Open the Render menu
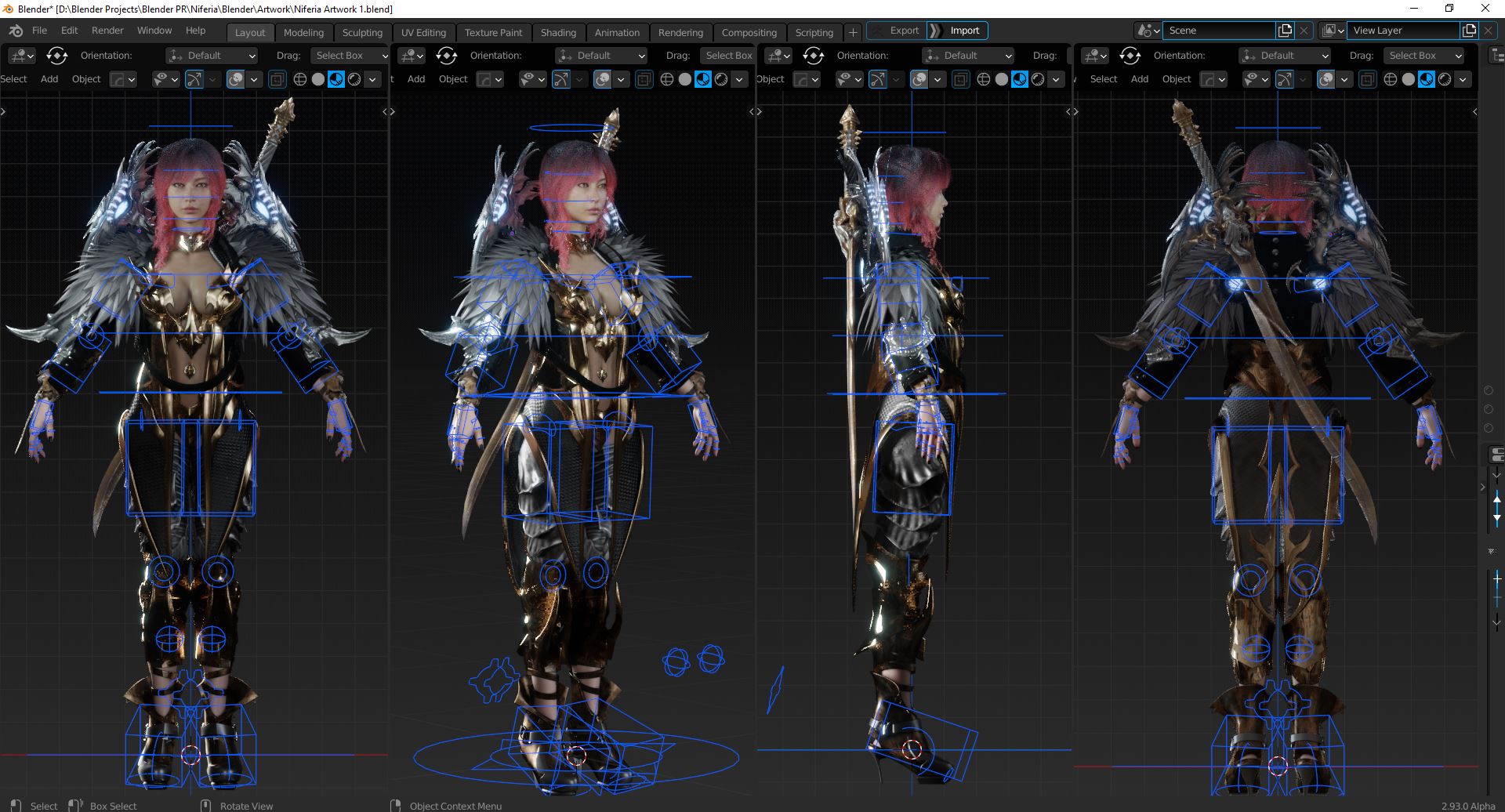1505x812 pixels. tap(107, 31)
